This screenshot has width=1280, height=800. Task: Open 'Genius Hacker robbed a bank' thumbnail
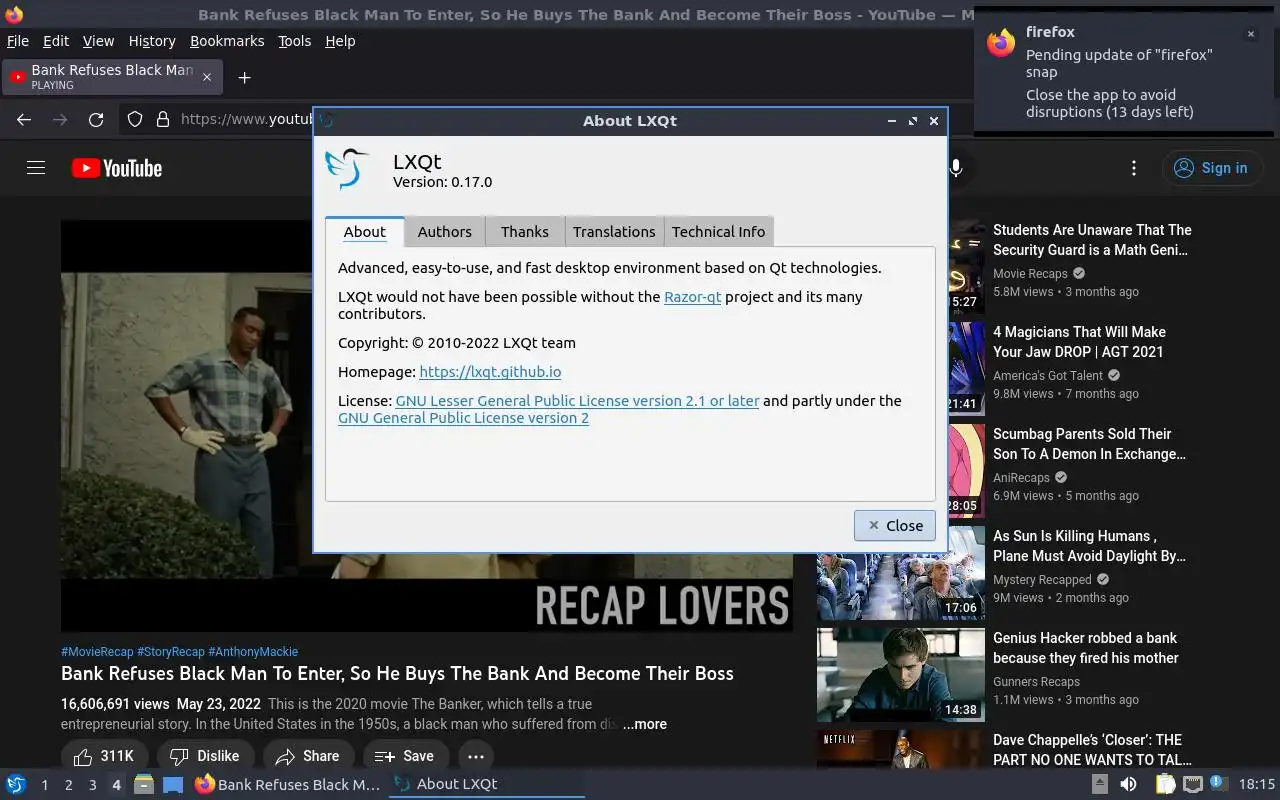[x=901, y=675]
